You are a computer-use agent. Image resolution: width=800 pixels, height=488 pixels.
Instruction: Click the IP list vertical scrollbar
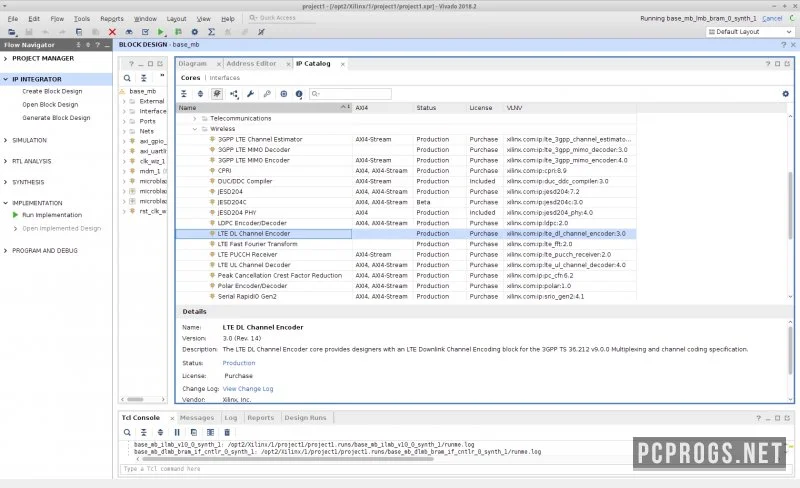point(790,204)
